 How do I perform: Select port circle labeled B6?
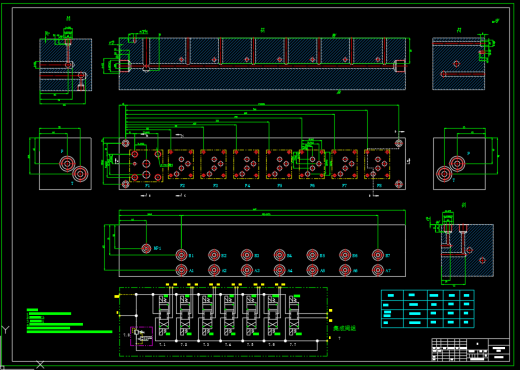pos(345,255)
